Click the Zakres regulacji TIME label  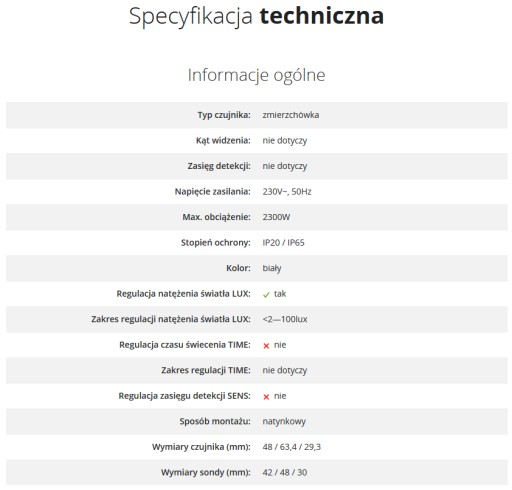point(206,370)
